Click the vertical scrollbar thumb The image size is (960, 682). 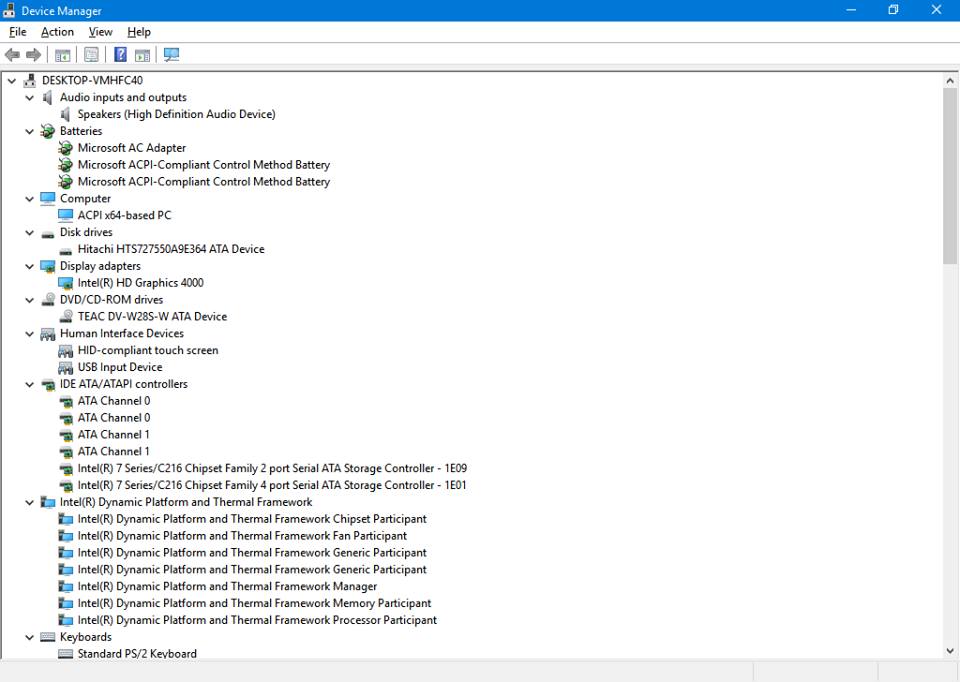point(950,176)
